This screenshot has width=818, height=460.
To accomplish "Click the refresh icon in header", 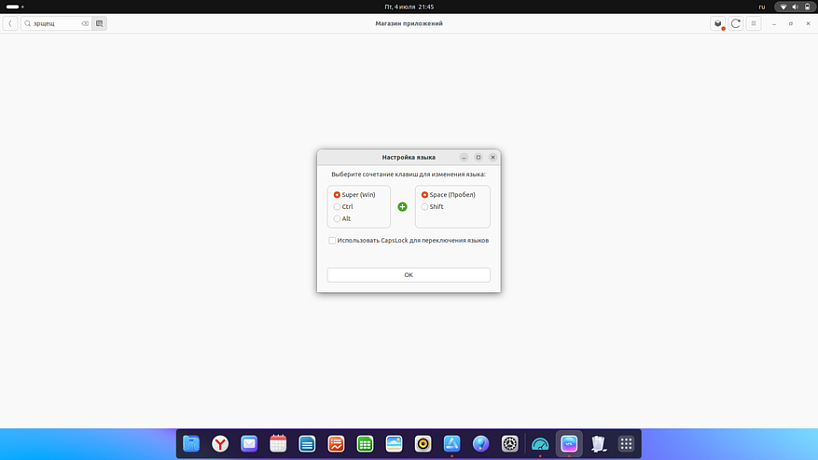I will 736,23.
